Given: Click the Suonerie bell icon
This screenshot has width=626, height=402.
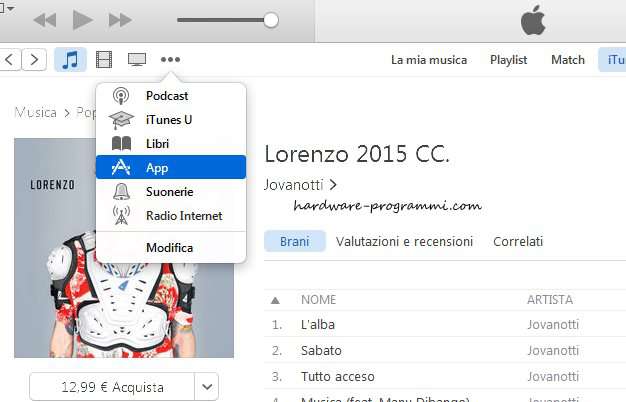Looking at the screenshot, I should coord(121,192).
